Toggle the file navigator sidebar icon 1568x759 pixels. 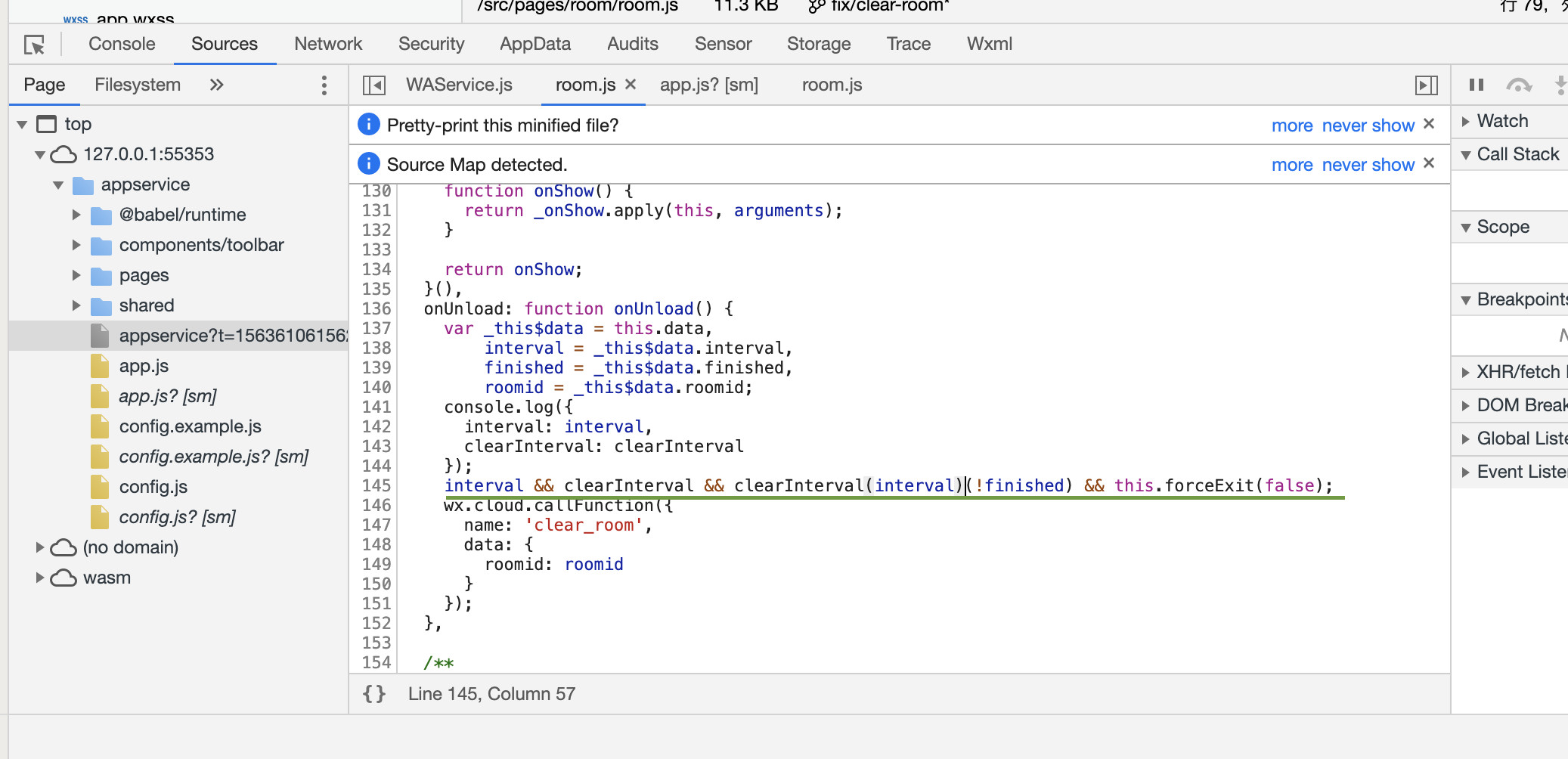click(x=374, y=85)
